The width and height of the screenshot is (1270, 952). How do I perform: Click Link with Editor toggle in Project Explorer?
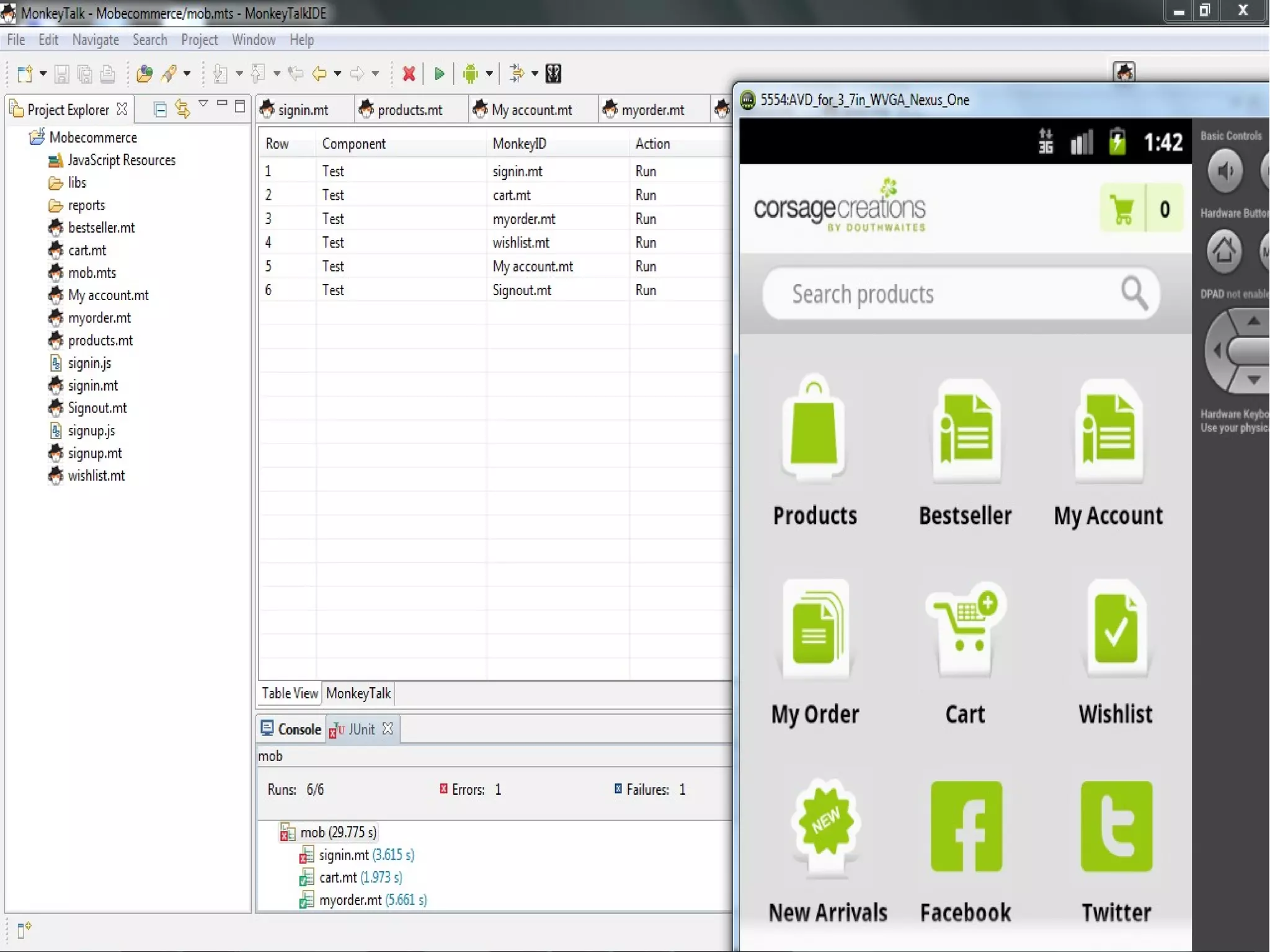(x=182, y=109)
